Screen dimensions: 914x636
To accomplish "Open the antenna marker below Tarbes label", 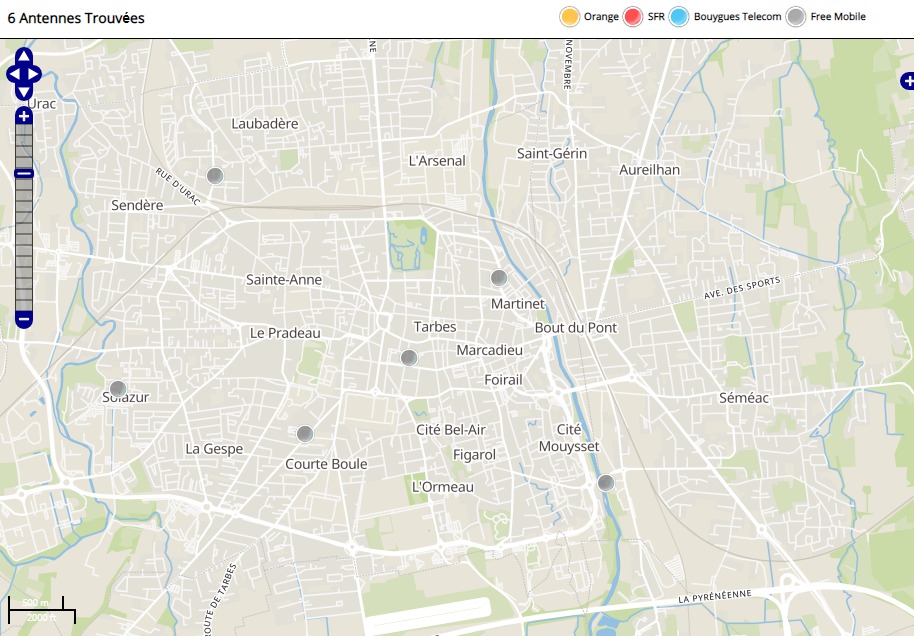I will [x=408, y=358].
